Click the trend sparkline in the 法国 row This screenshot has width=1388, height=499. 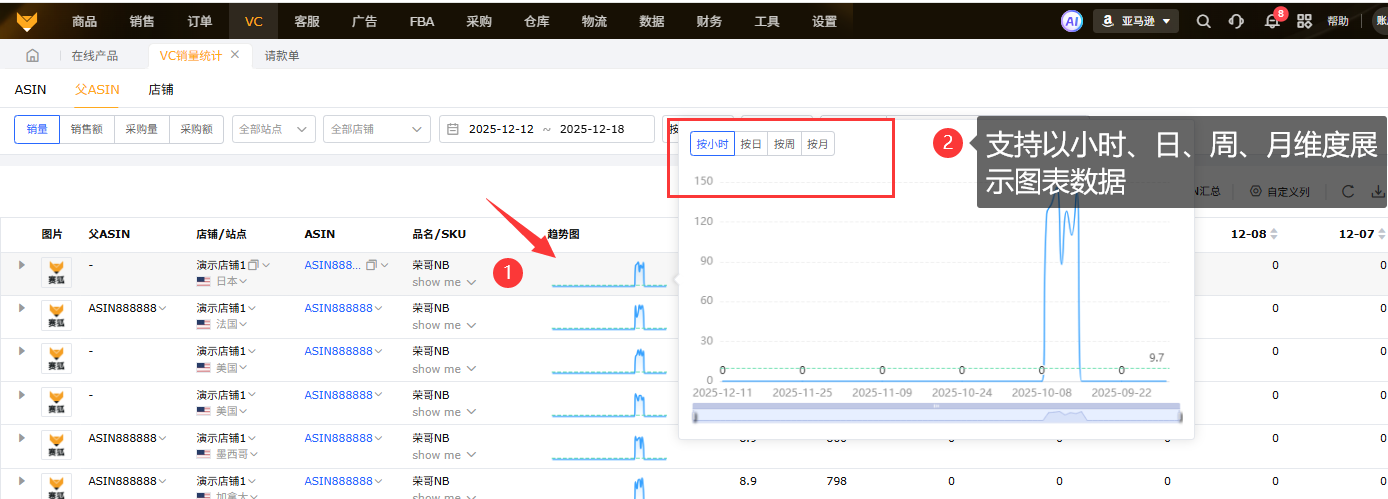[609, 317]
